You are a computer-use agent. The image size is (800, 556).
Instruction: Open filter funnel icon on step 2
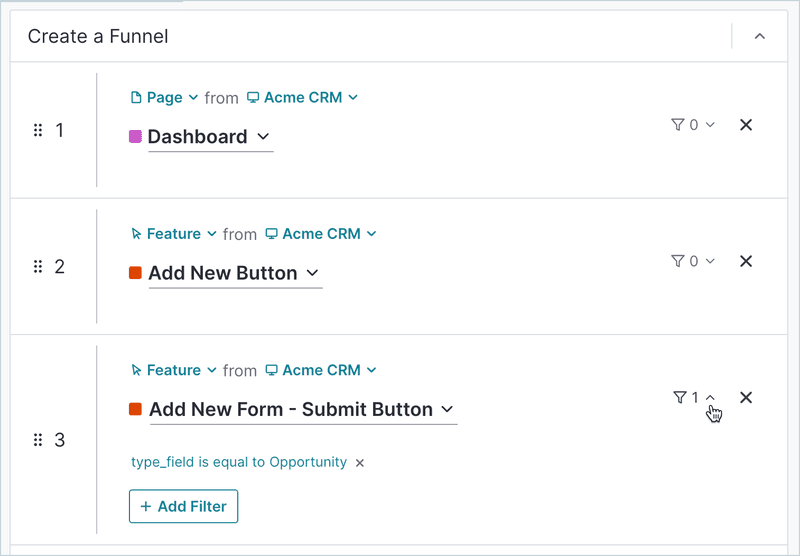tap(692, 261)
